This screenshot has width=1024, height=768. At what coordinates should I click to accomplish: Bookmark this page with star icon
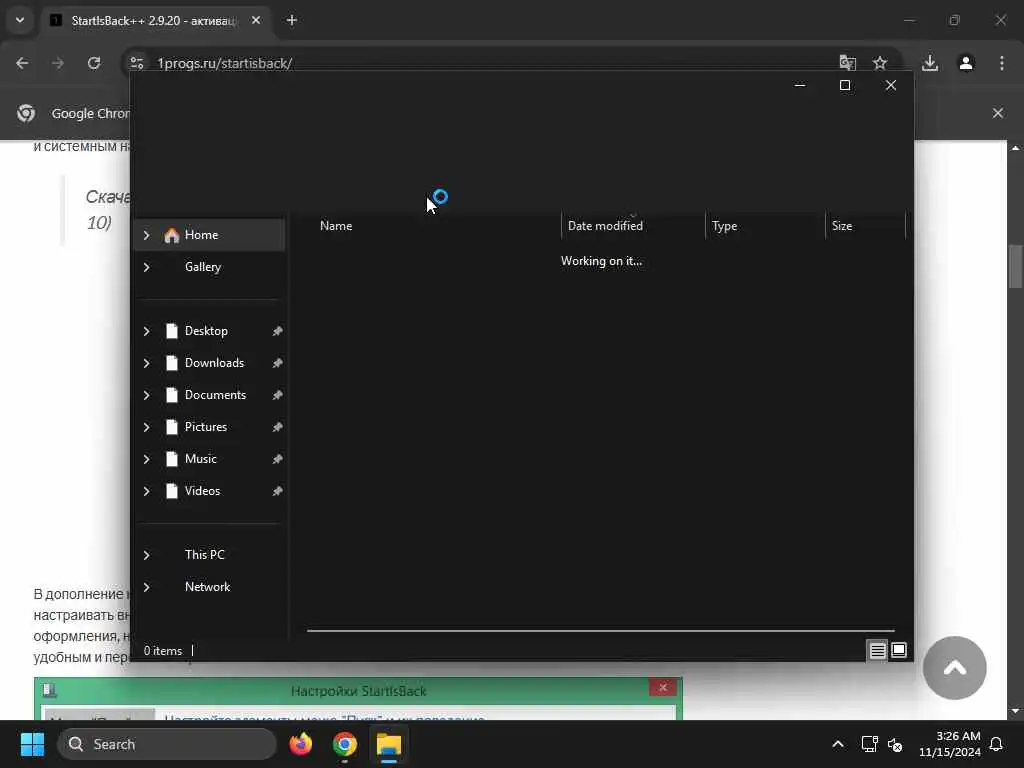(x=880, y=63)
